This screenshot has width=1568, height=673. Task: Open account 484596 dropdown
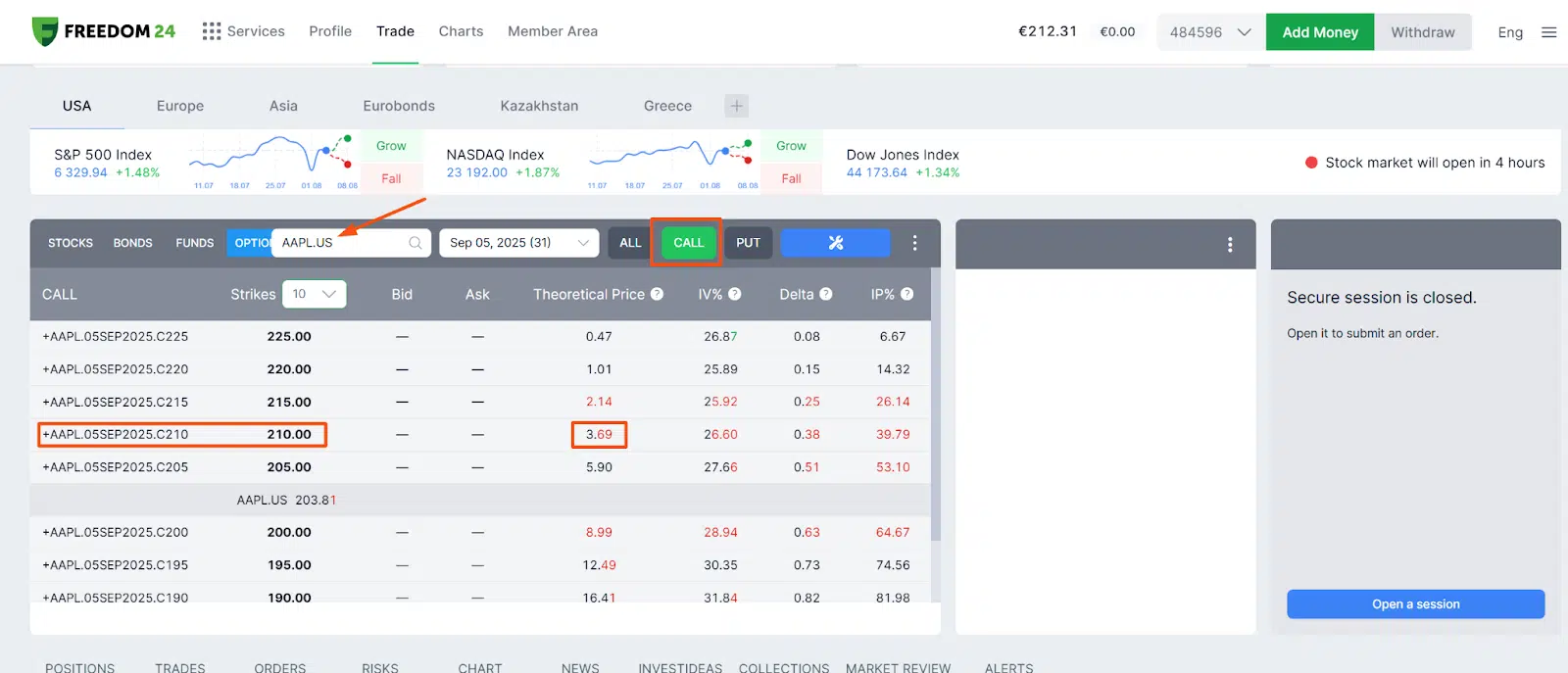click(1210, 32)
